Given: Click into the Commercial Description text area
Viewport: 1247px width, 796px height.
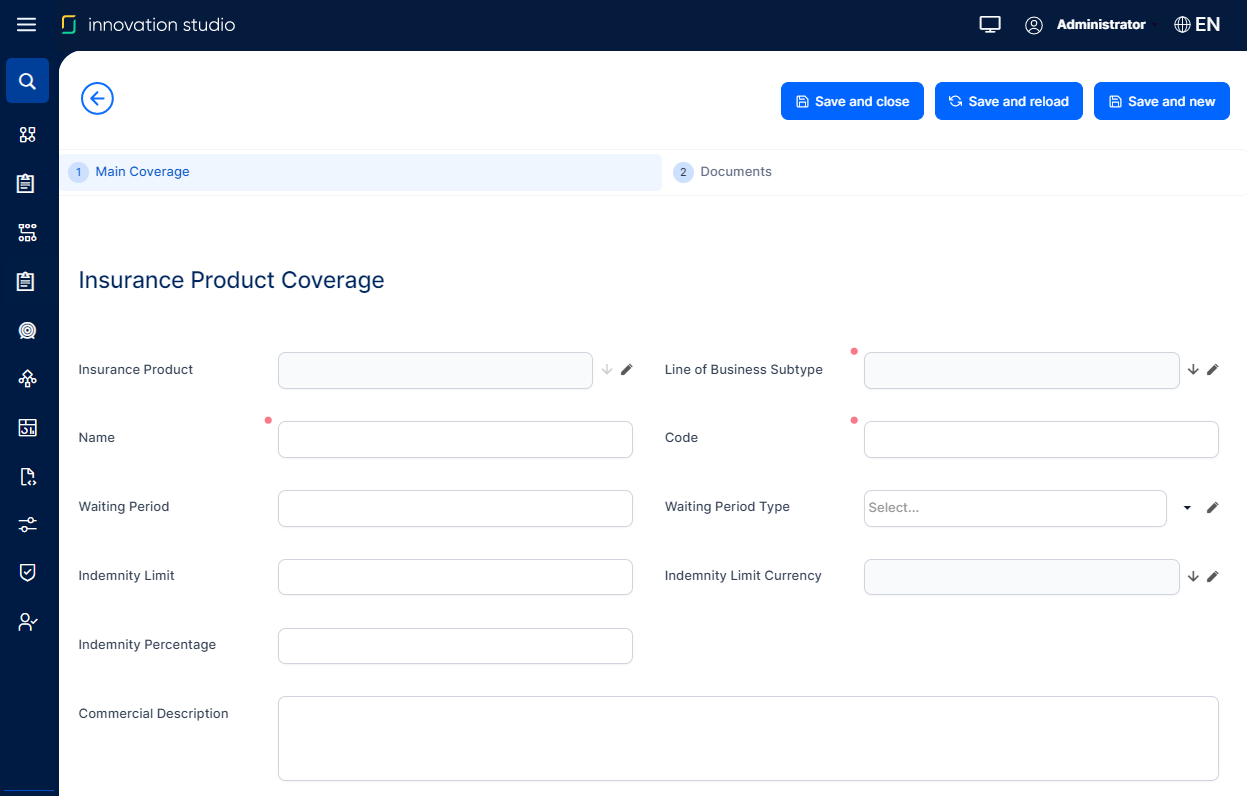Looking at the screenshot, I should coord(748,738).
